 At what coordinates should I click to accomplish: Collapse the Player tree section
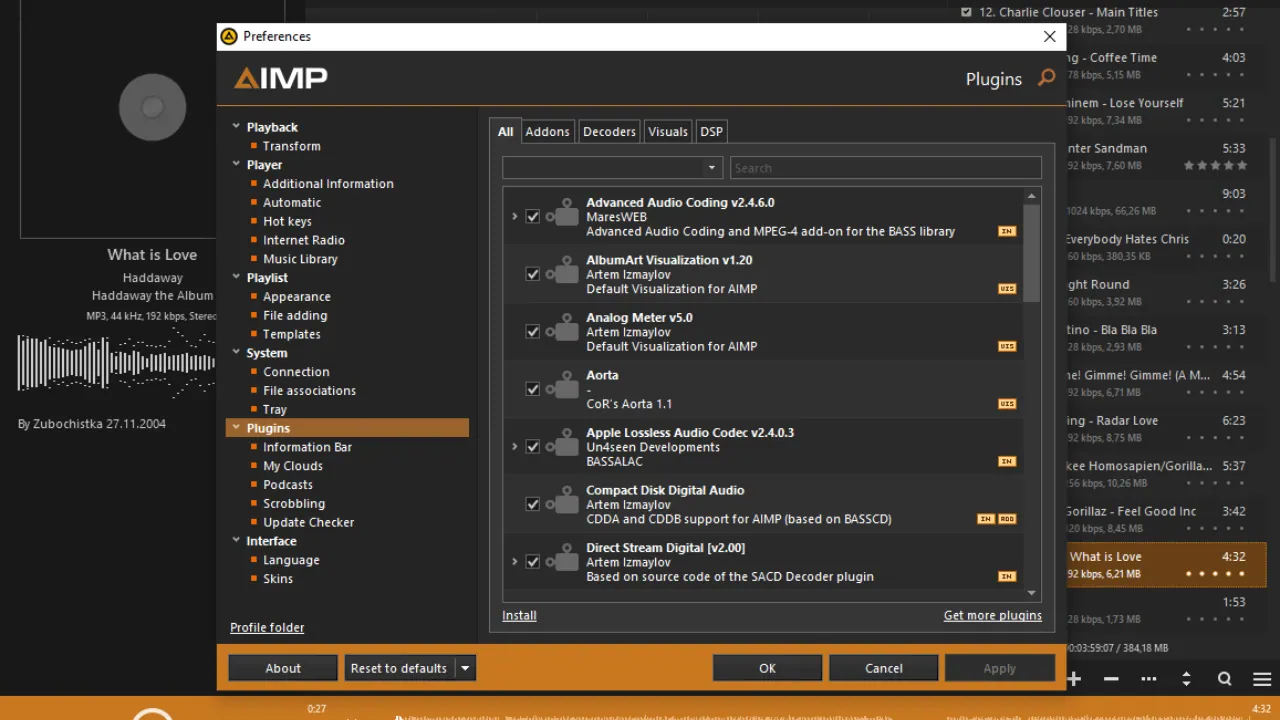coord(236,165)
